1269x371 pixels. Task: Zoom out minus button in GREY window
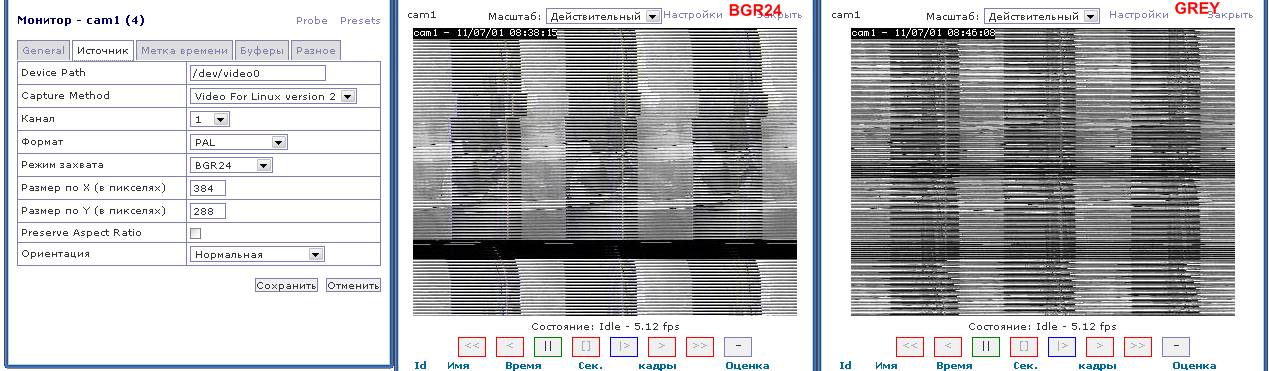point(1176,347)
